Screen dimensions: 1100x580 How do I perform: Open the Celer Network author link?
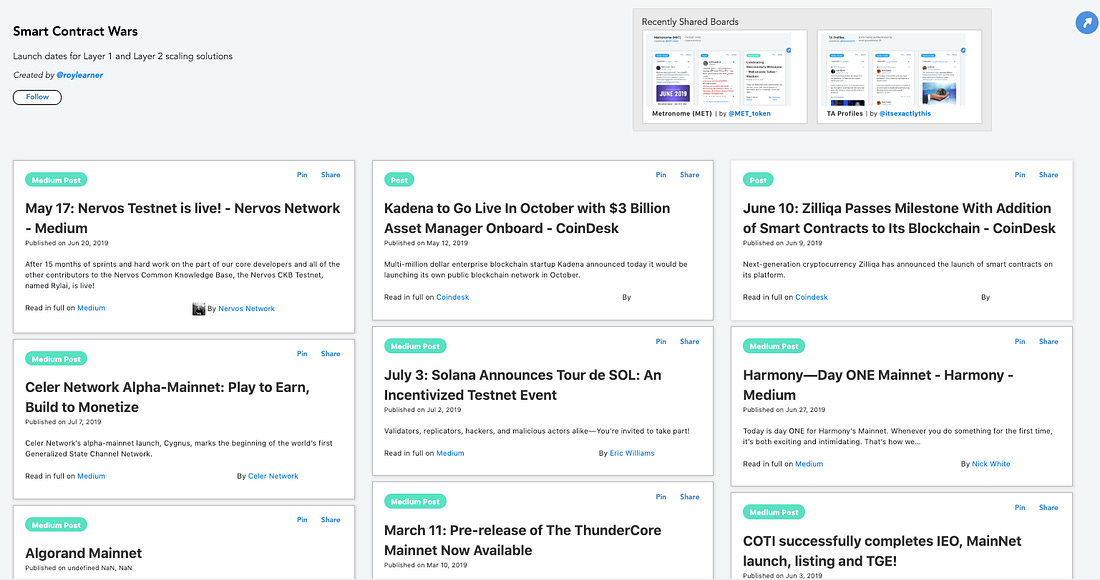coord(273,476)
